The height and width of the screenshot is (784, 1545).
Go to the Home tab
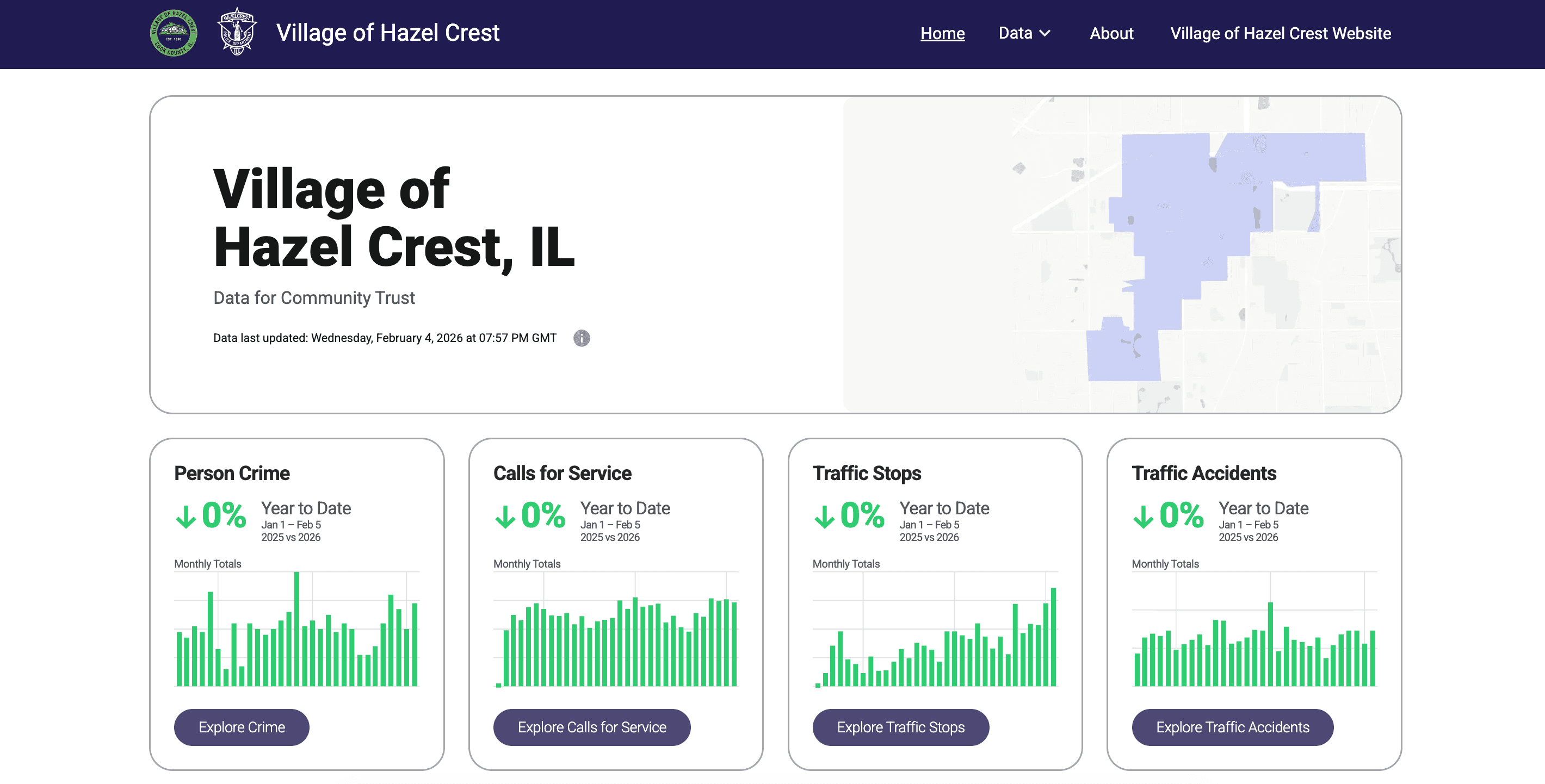click(942, 34)
